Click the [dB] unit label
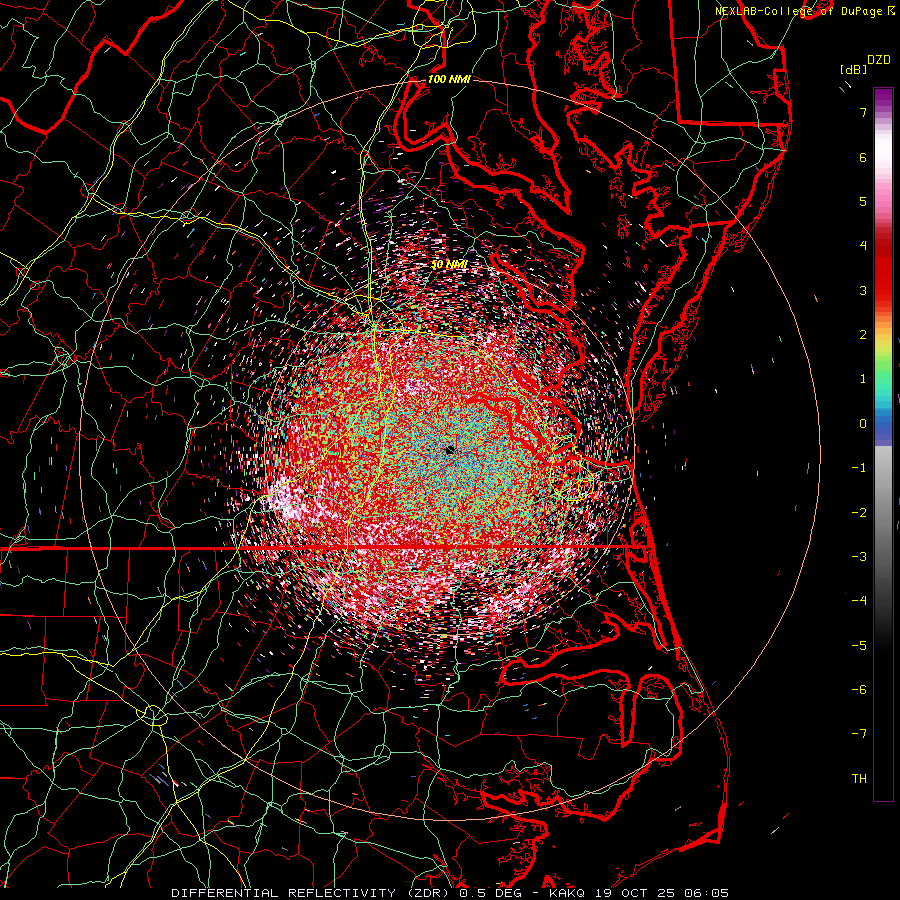This screenshot has height=900, width=900. (x=854, y=69)
